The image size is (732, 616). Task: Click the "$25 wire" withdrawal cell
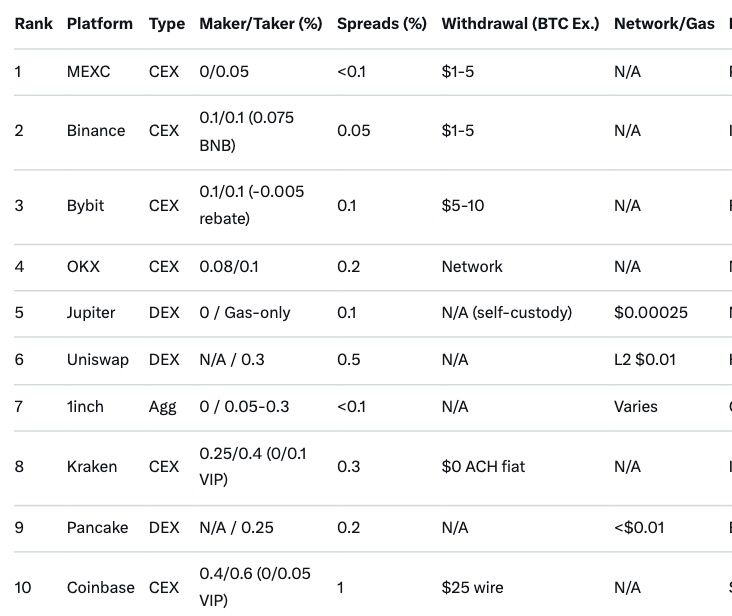point(472,588)
